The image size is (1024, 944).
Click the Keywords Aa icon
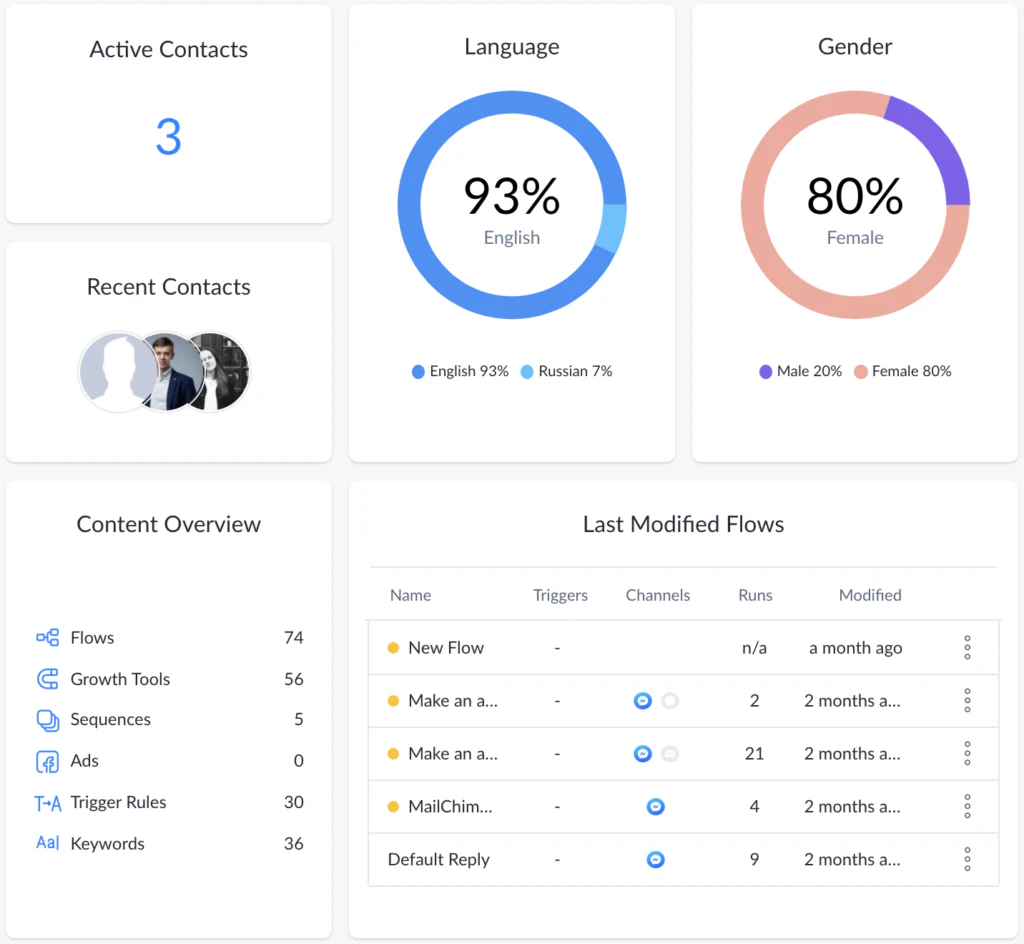click(47, 844)
